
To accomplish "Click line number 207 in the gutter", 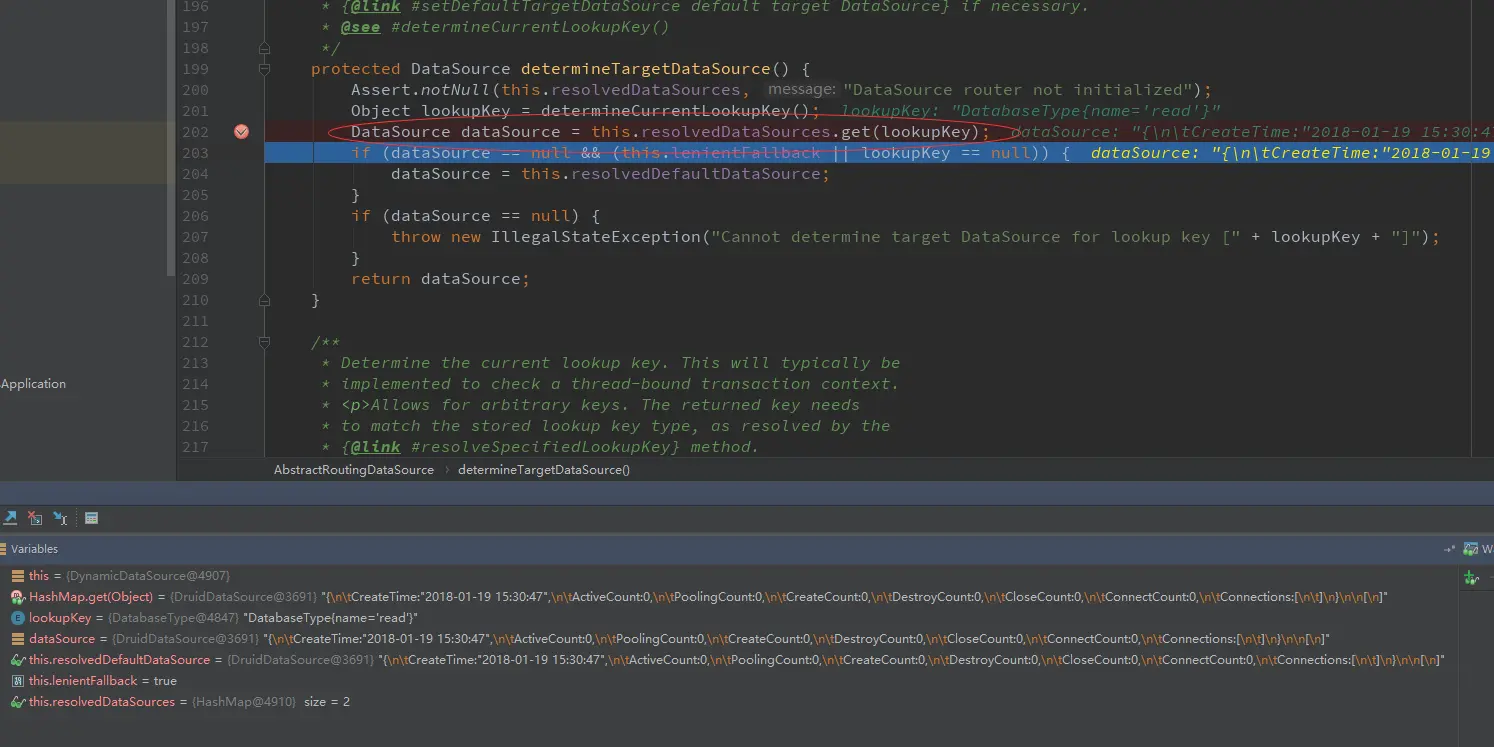I will [x=196, y=237].
